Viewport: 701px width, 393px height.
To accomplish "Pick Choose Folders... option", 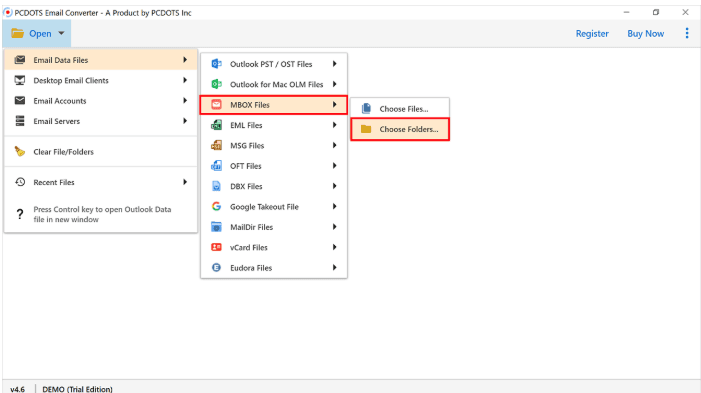I will [x=400, y=129].
